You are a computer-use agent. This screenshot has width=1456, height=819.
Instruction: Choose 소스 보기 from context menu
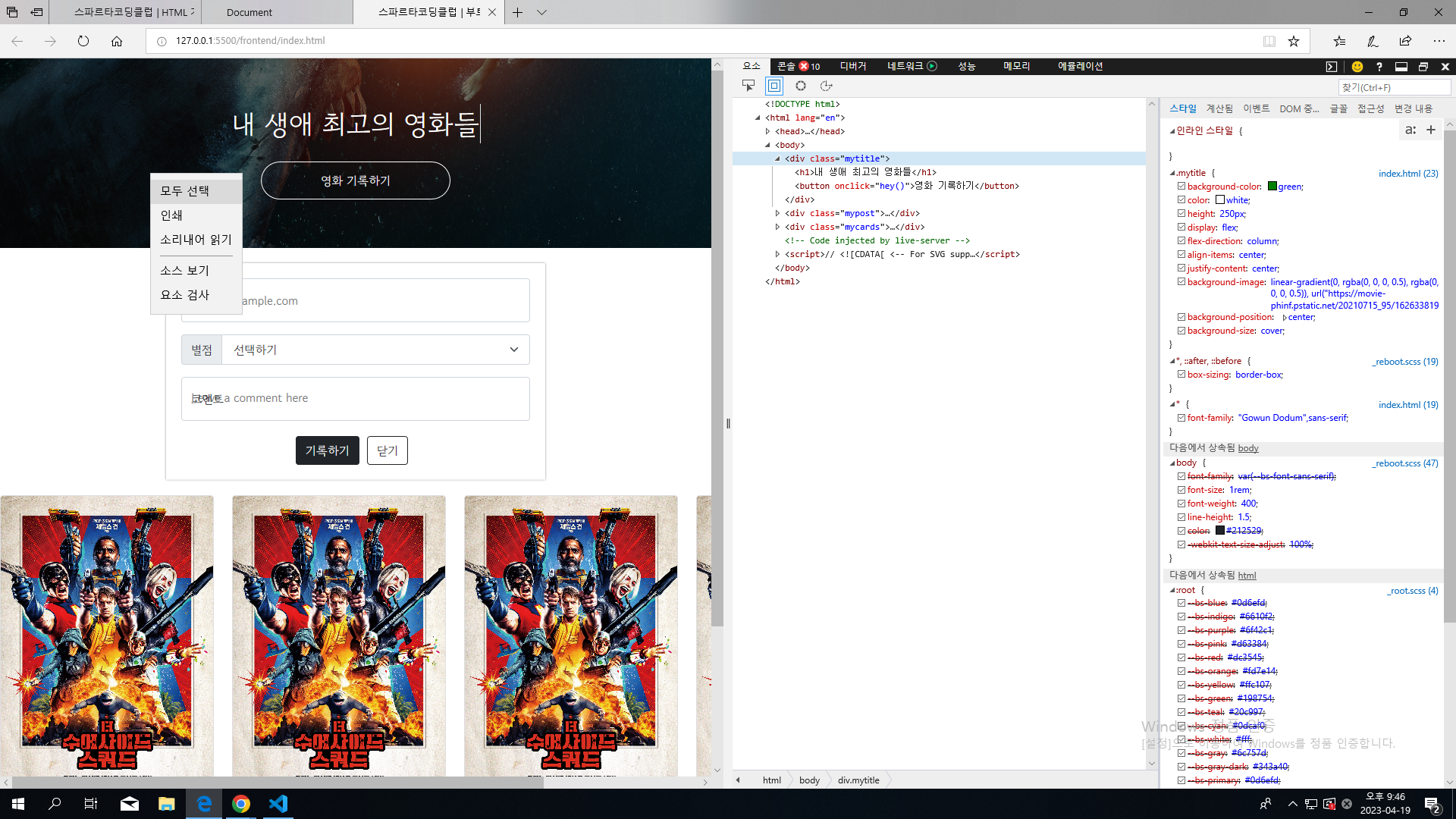tap(196, 271)
